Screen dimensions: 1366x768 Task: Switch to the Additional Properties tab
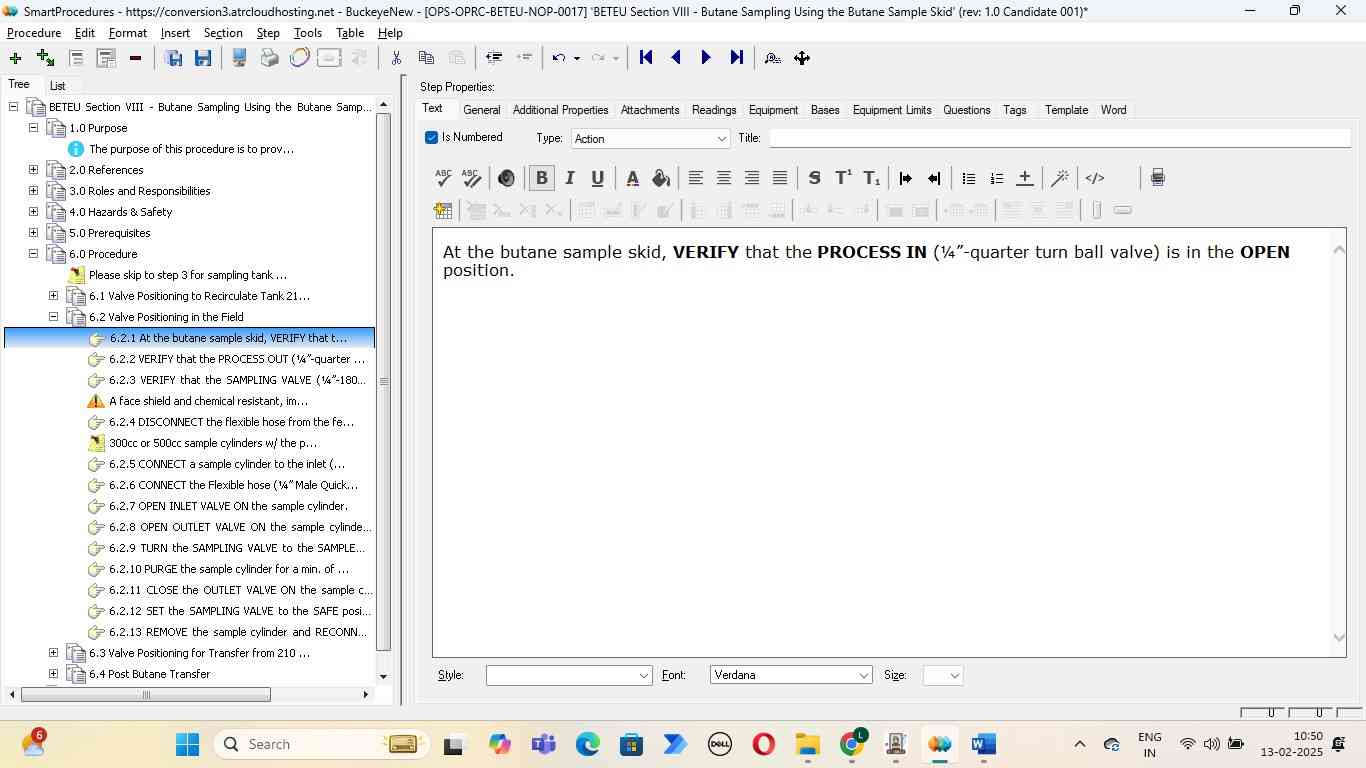560,110
